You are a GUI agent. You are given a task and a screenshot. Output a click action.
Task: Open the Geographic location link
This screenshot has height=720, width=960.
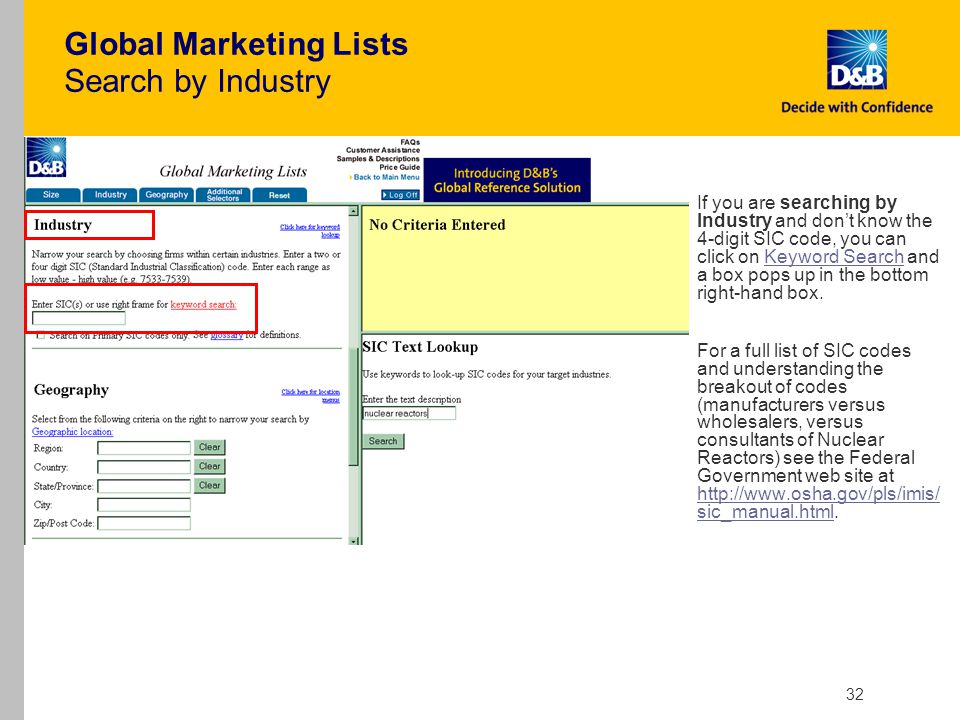tap(72, 432)
